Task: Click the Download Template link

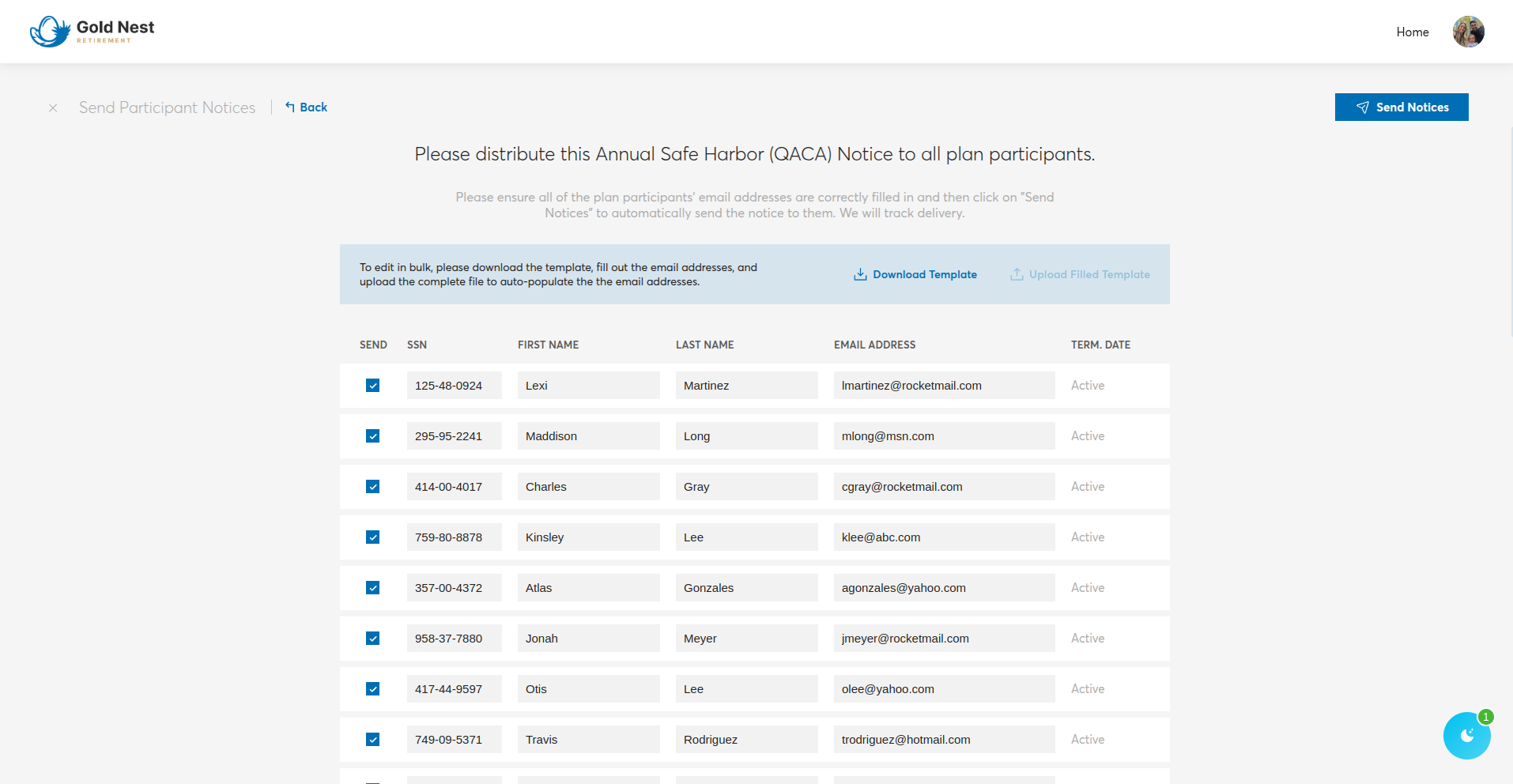Action: pos(915,274)
